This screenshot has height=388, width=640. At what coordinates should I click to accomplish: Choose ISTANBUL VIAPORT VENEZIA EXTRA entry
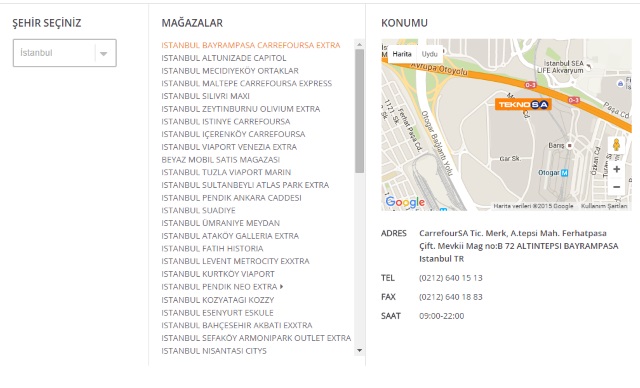coord(229,147)
